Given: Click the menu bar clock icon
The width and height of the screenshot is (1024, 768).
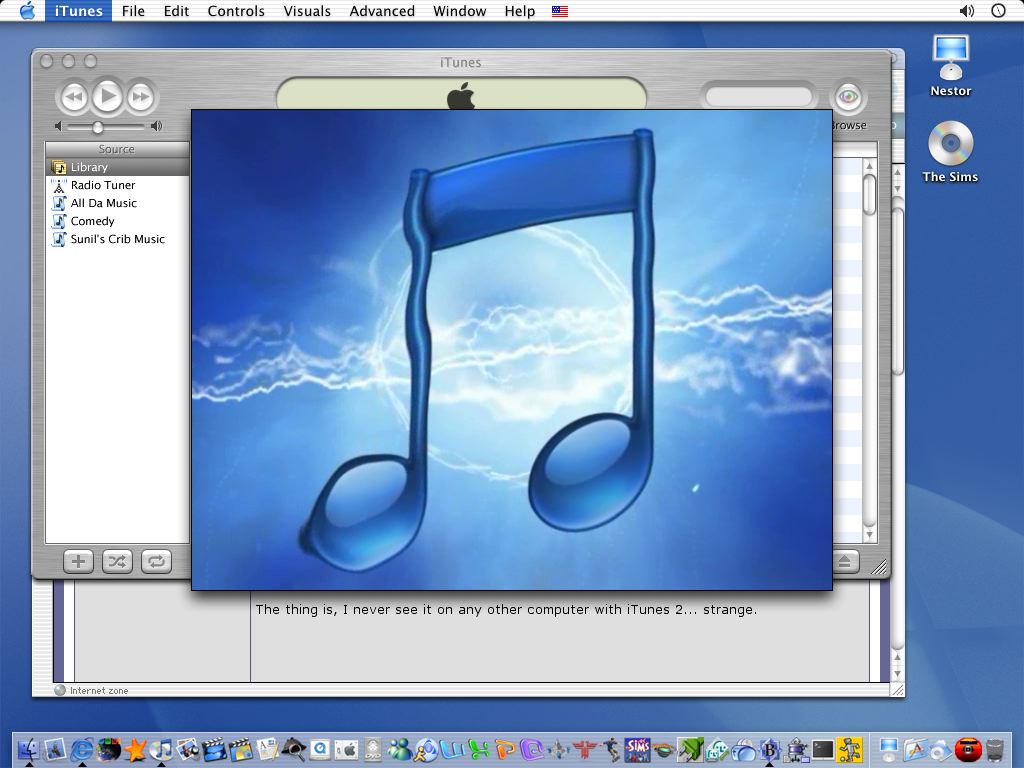Looking at the screenshot, I should tap(999, 11).
